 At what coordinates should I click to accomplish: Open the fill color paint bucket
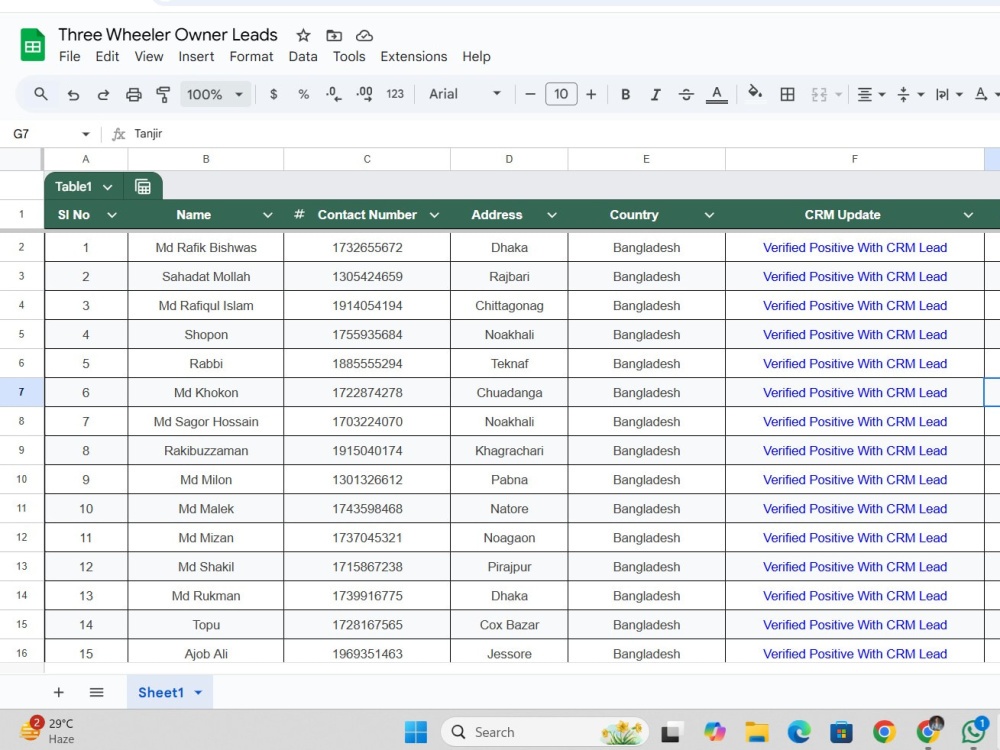755,93
